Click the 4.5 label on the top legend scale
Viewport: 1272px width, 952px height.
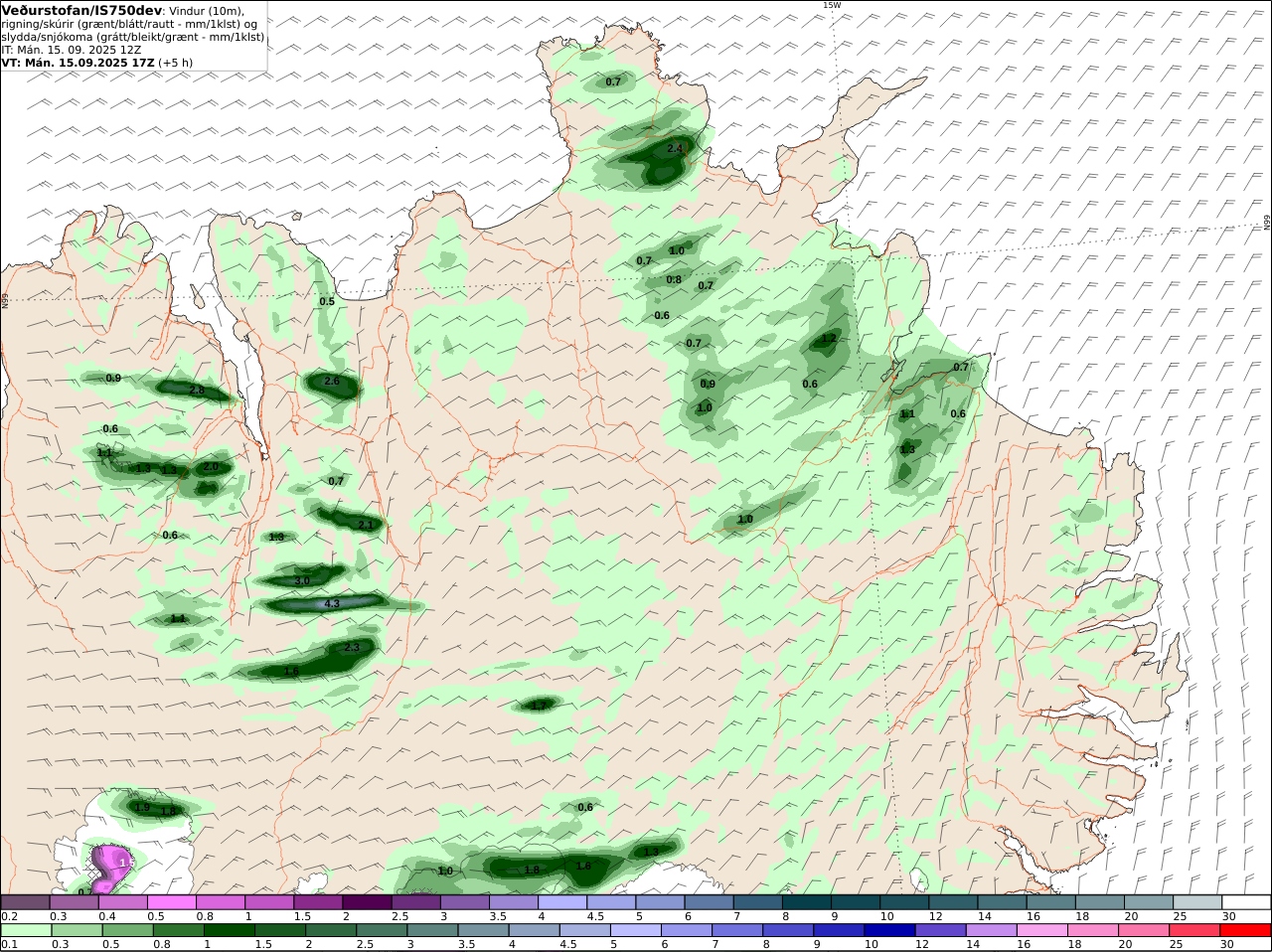click(596, 916)
